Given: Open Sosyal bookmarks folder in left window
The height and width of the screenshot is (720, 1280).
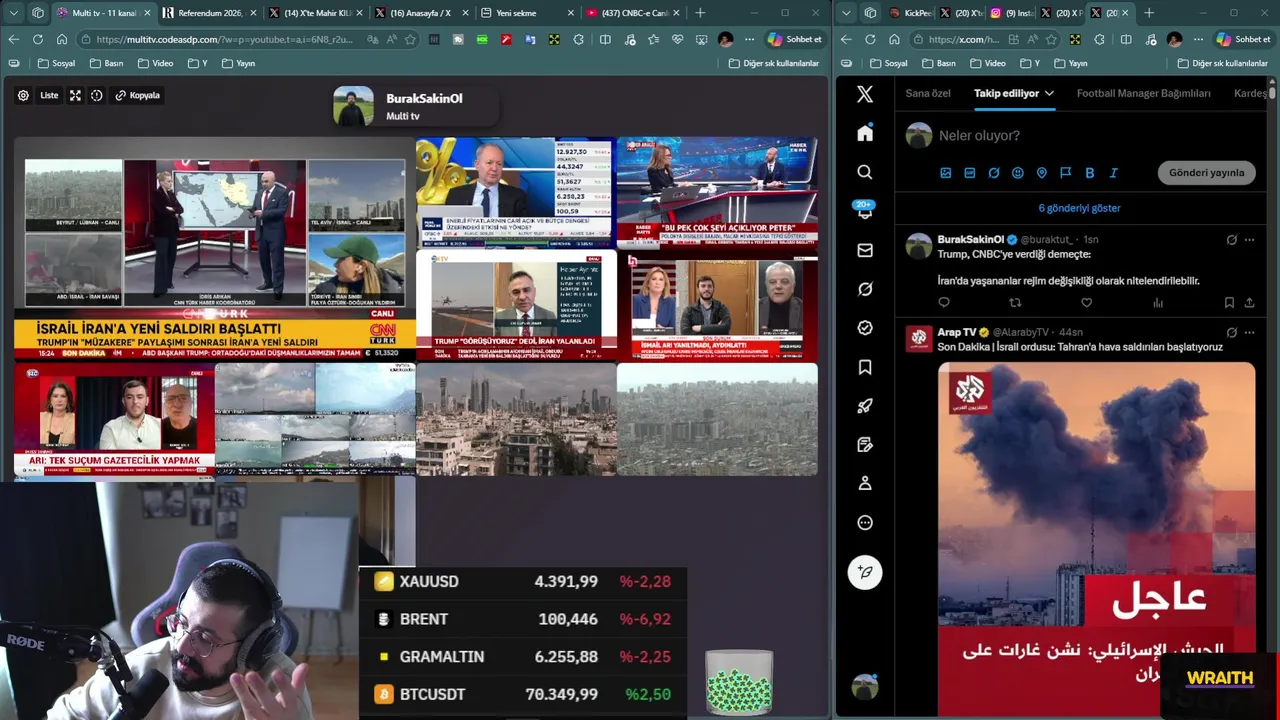Looking at the screenshot, I should click(56, 63).
